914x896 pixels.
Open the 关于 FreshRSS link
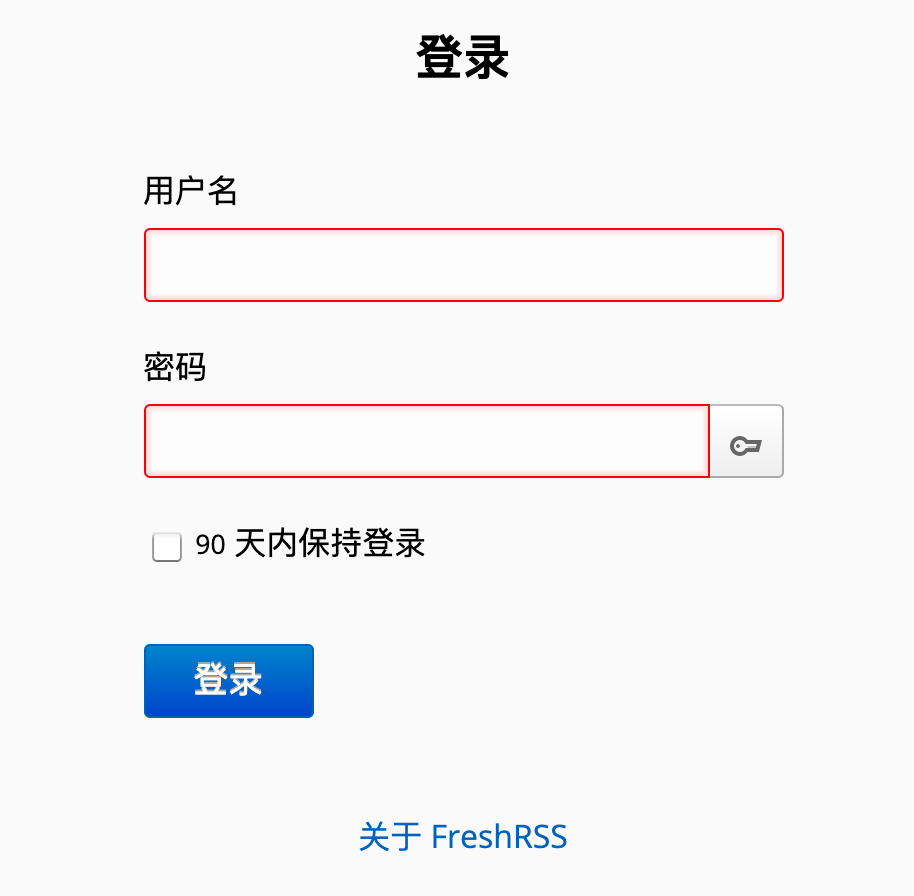[x=463, y=837]
